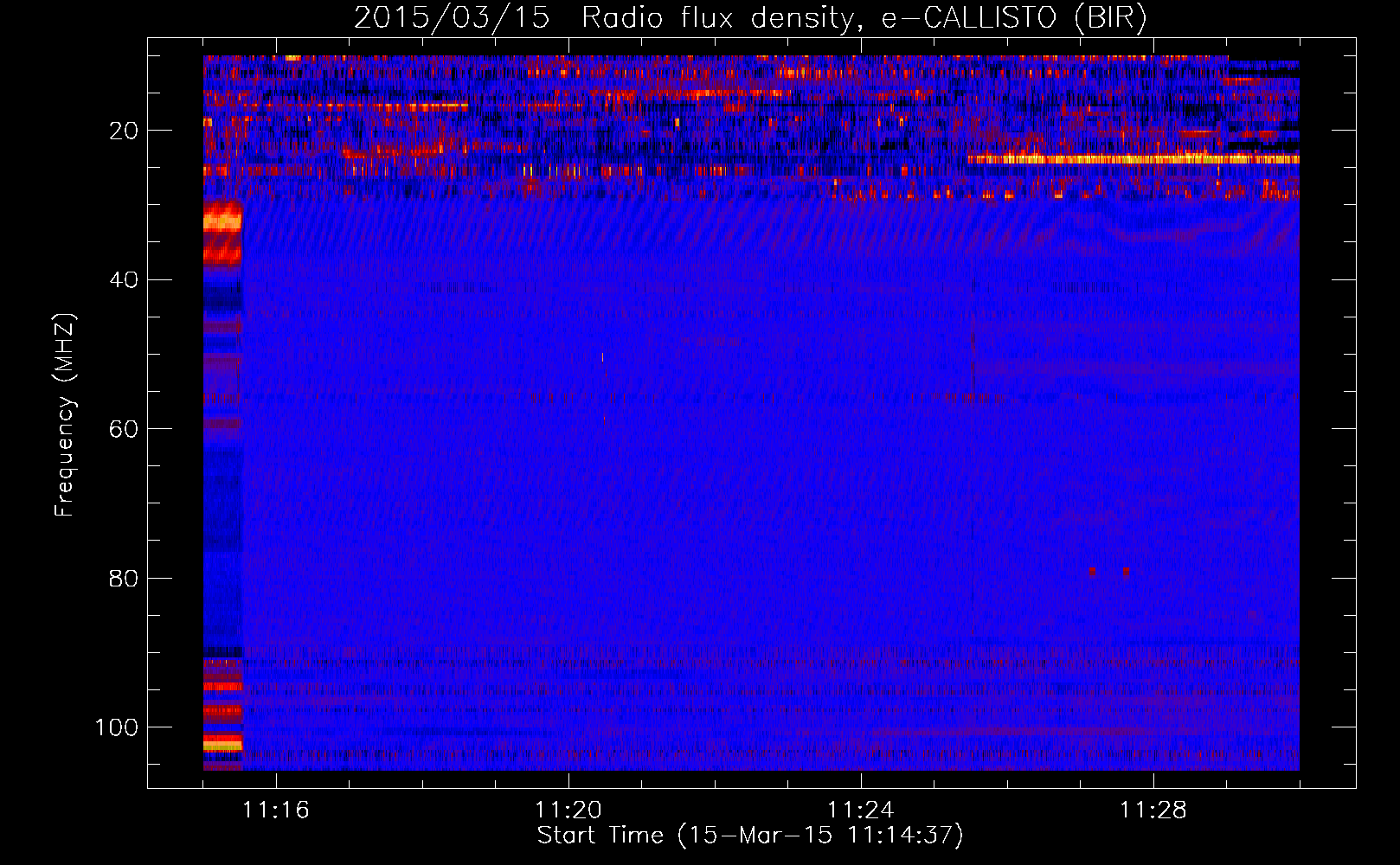Screen dimensions: 1400x865
Task: Click the "Frequency (MHZ)" axis label
Action: pos(65,415)
